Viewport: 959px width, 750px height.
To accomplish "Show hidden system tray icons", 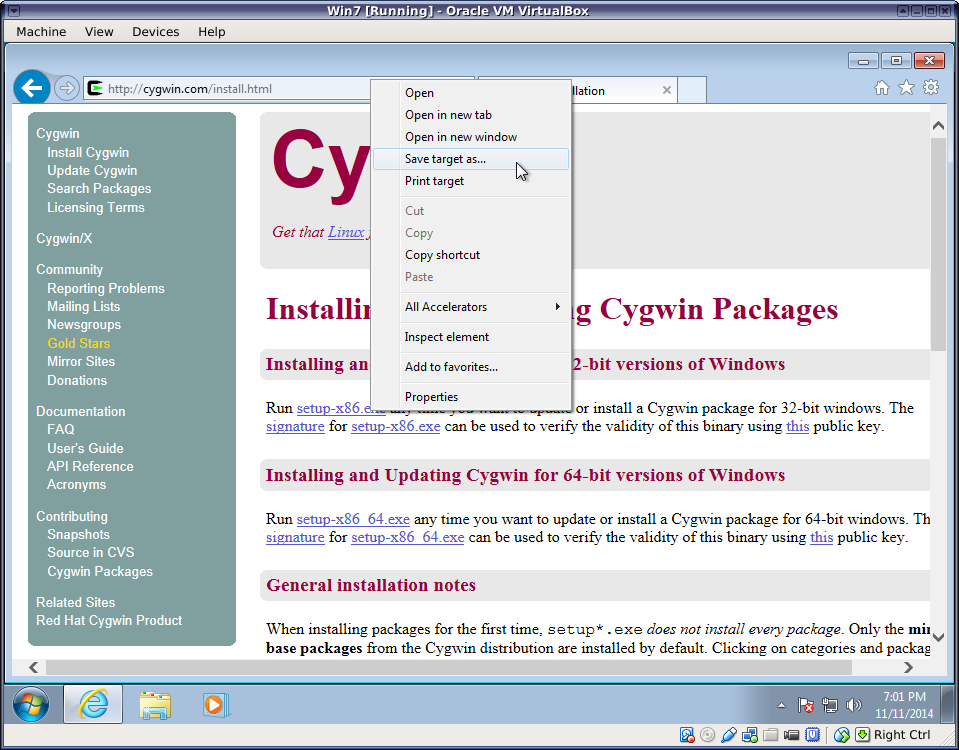I will [x=781, y=705].
